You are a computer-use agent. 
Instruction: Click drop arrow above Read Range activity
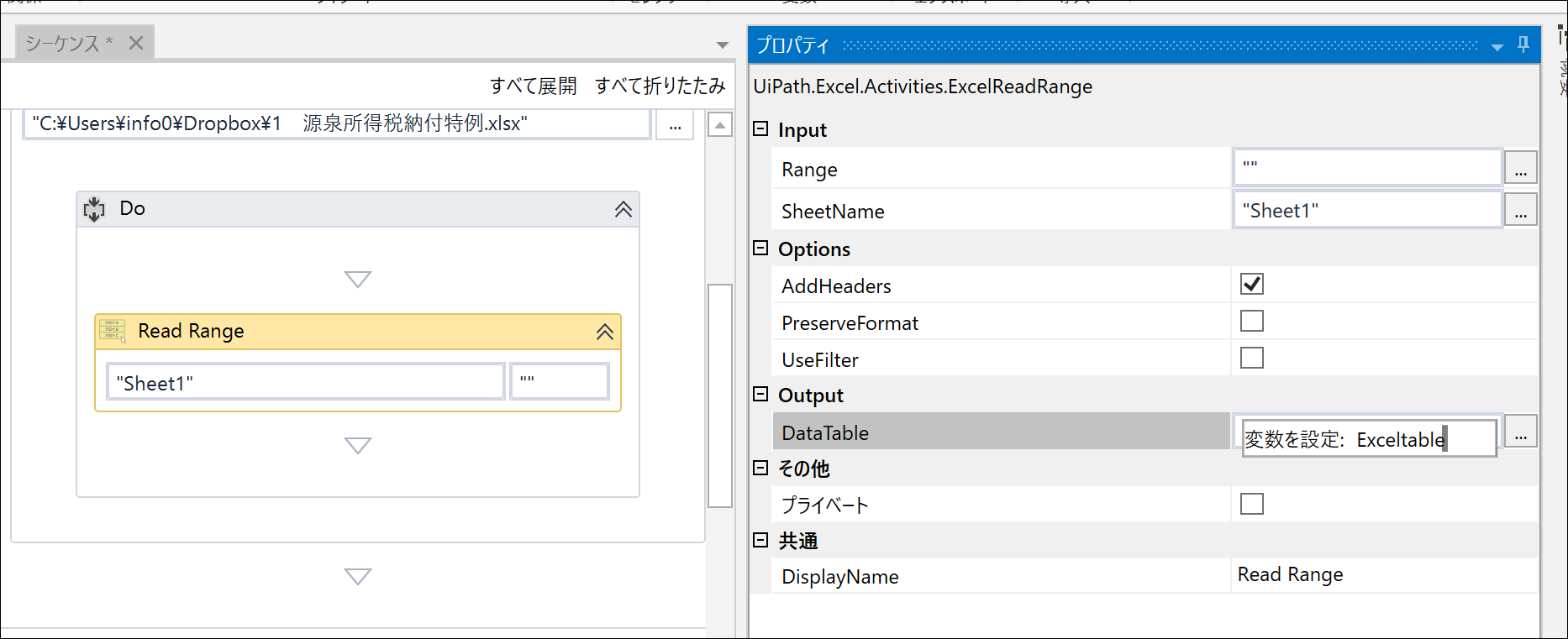coord(358,280)
